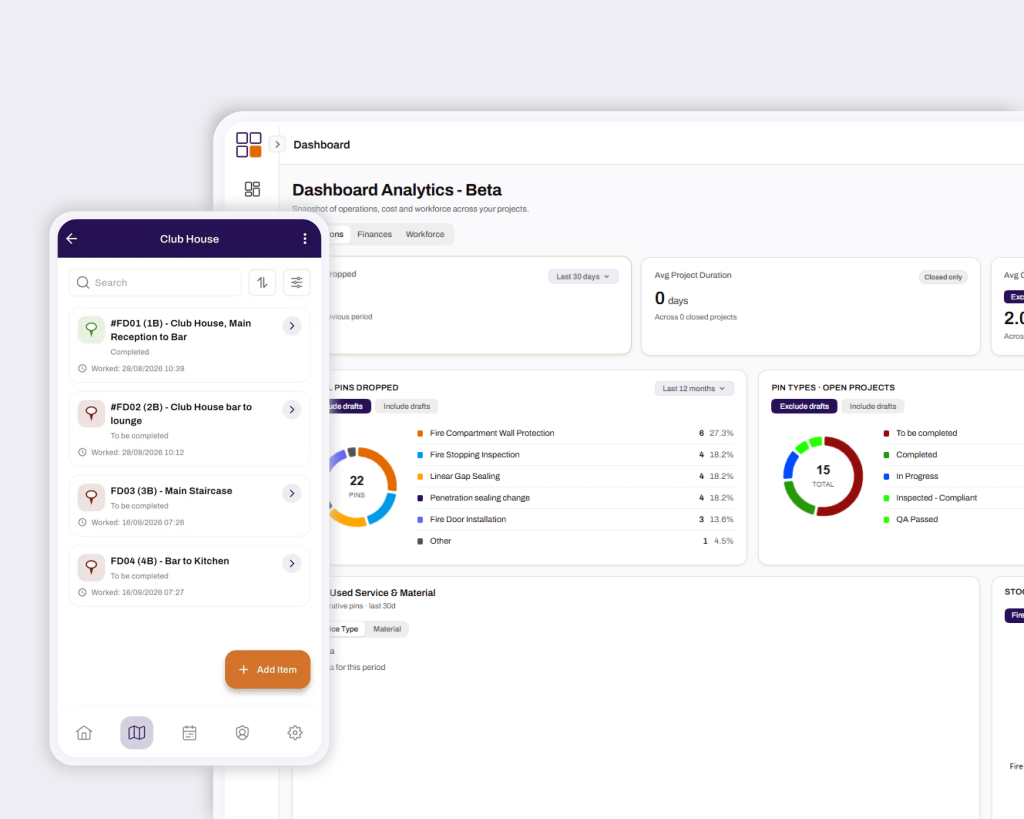Click yellow swatch for Linear Gap Sealing
This screenshot has width=1024, height=819.
420,477
